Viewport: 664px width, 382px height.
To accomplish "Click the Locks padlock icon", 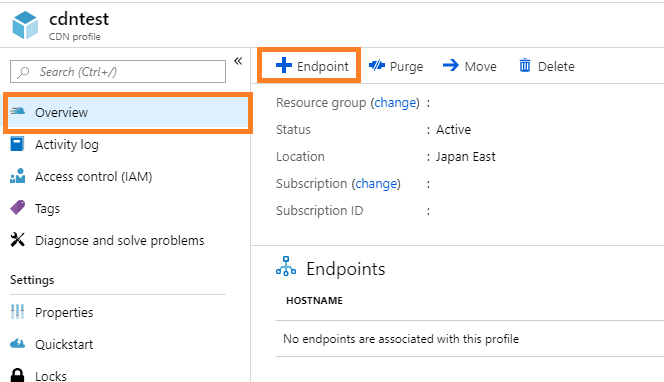I will 17,375.
